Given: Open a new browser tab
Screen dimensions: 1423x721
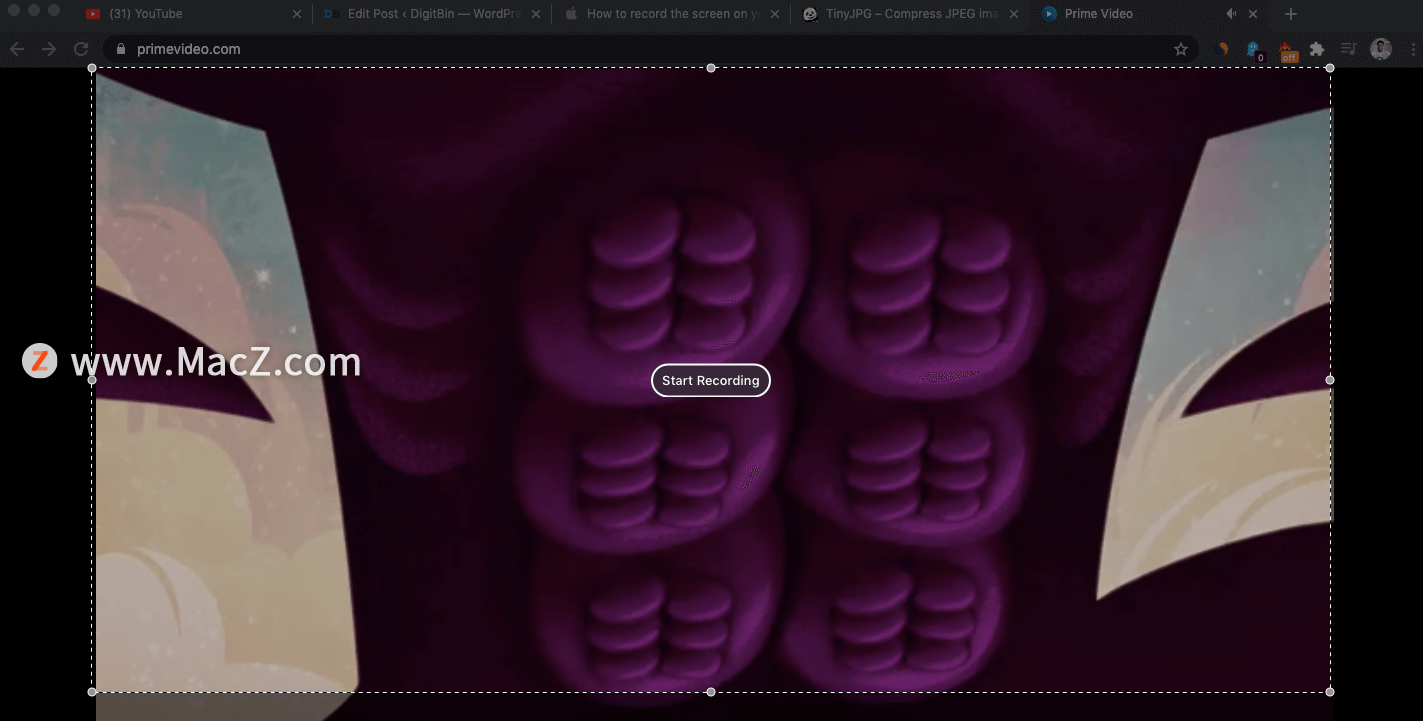Looking at the screenshot, I should pos(1291,14).
